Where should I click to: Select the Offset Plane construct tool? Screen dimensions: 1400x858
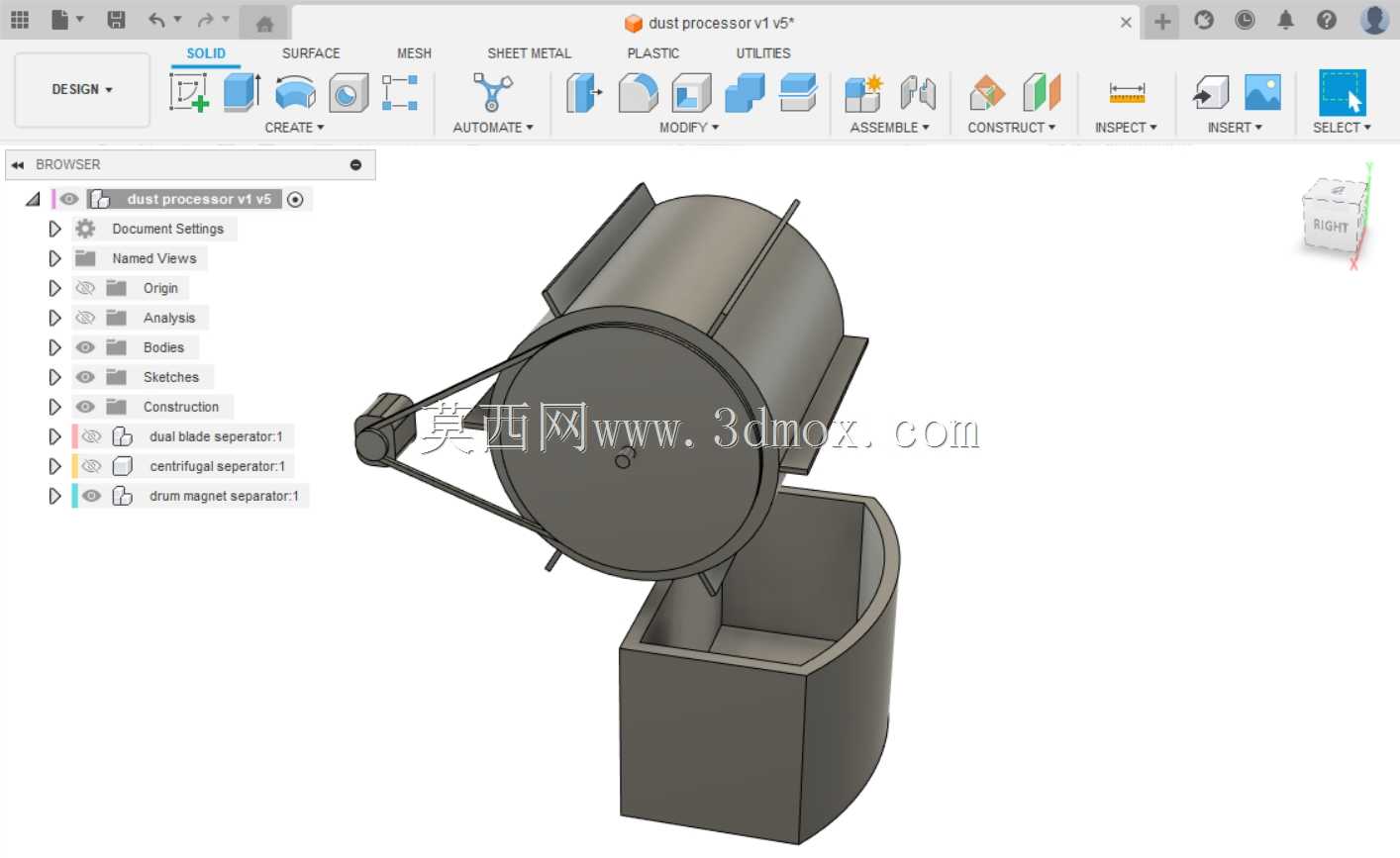click(987, 93)
